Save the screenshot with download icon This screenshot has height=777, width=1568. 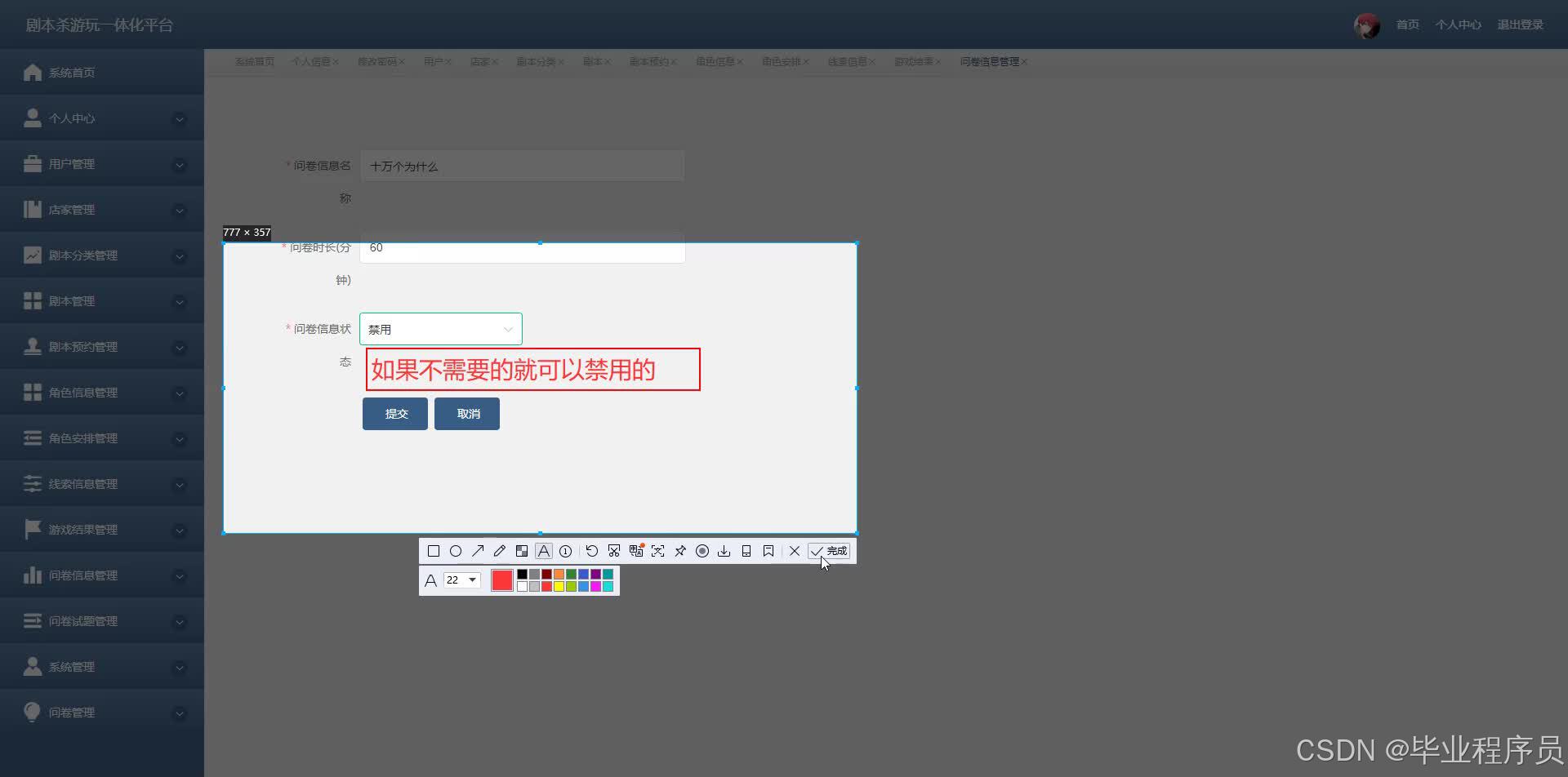(724, 551)
